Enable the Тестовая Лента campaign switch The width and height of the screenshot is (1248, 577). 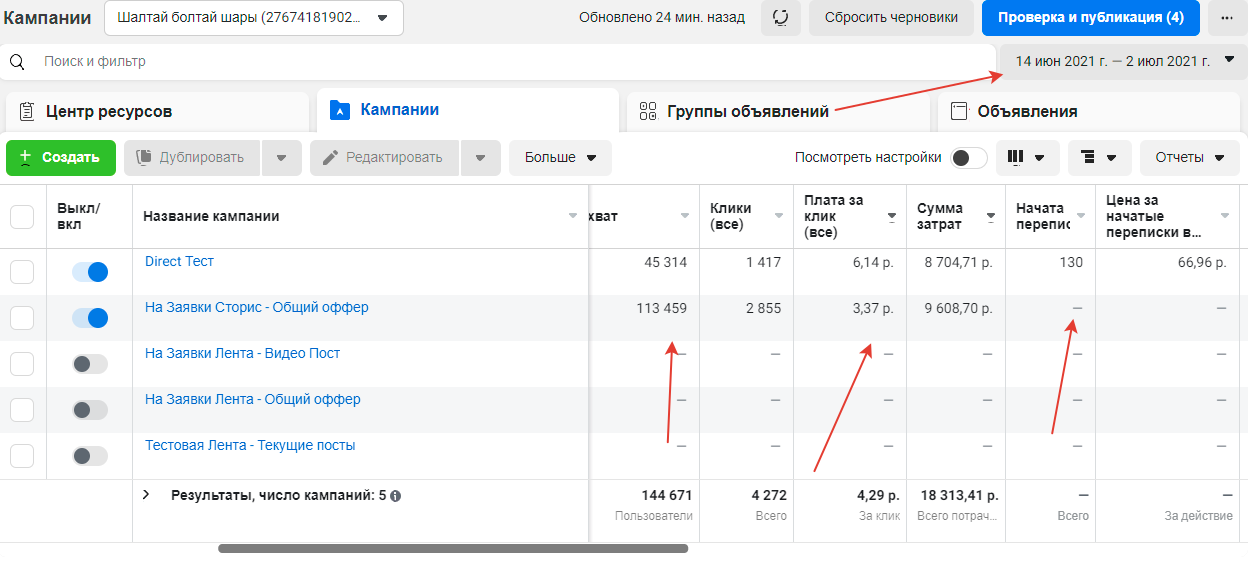point(90,456)
